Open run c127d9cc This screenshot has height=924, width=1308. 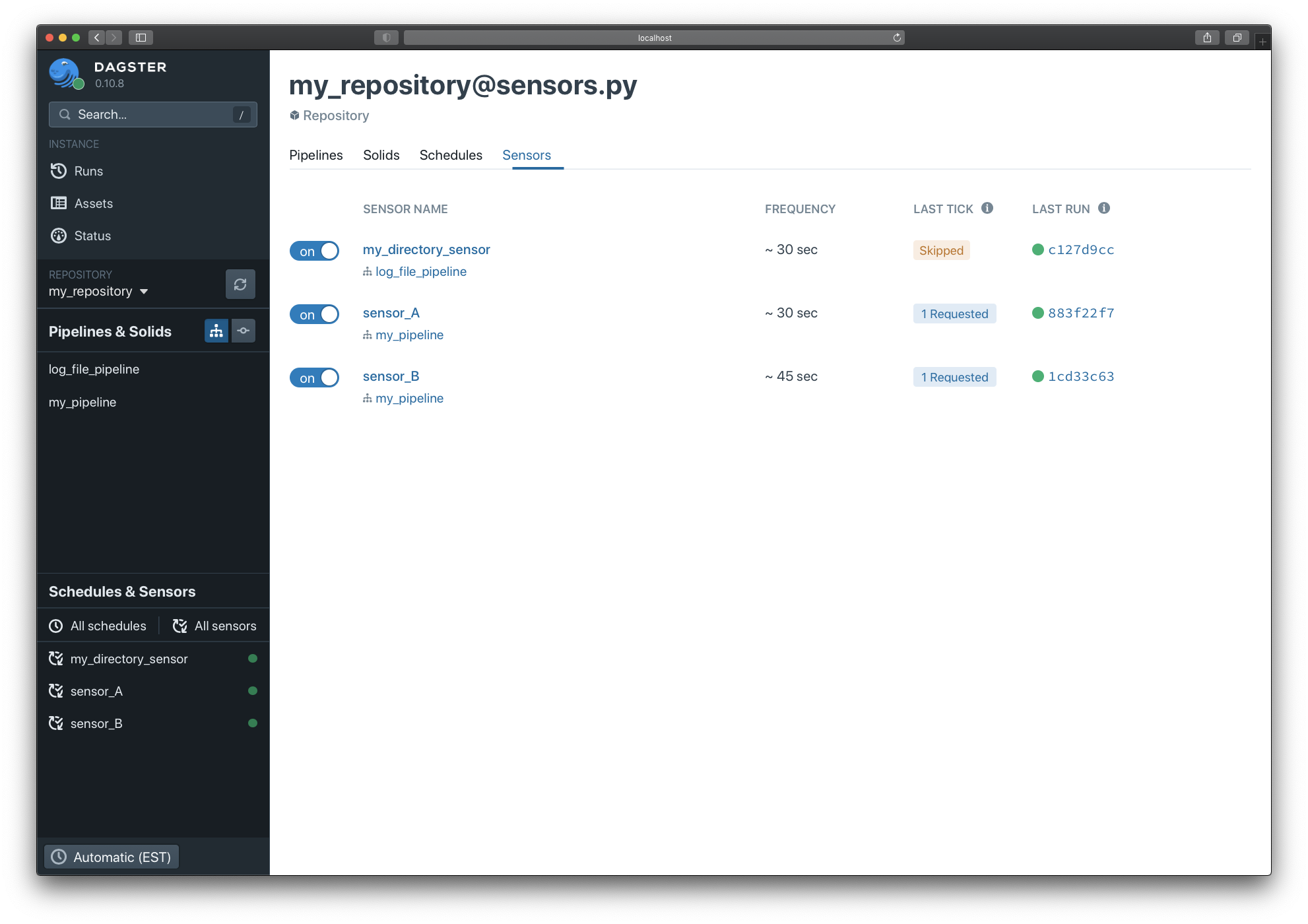pos(1081,249)
